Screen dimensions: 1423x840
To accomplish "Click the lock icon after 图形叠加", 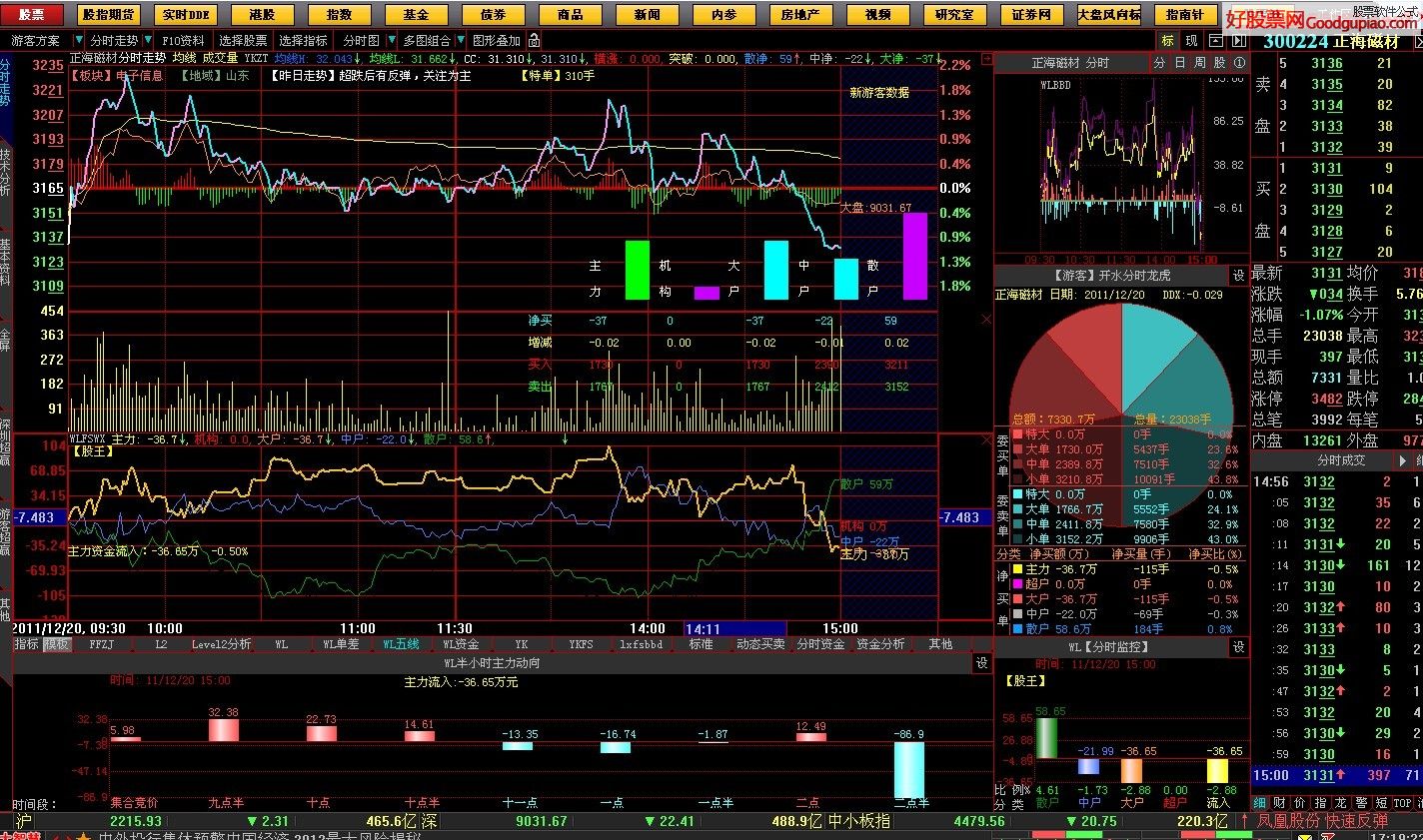I will [535, 40].
